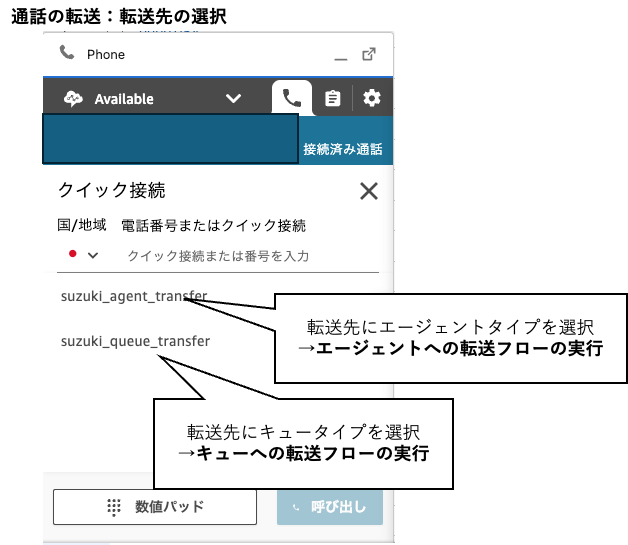Select suzuki_queue_transfer quick connect
Viewport: 628px width, 545px height.
pos(135,341)
